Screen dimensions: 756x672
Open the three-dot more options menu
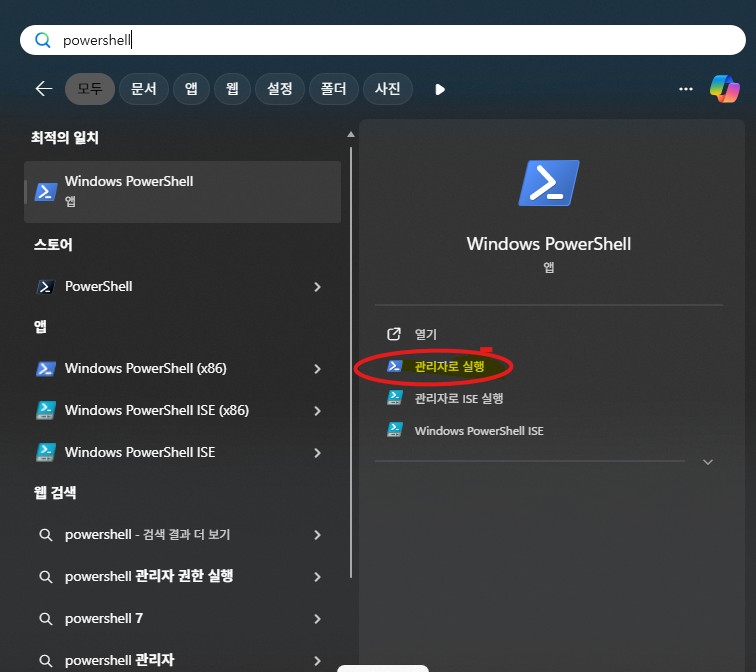point(686,89)
